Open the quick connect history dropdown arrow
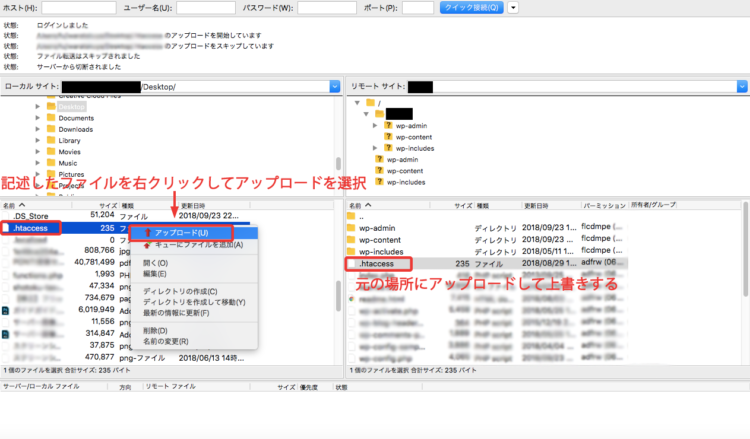Screen dimensions: 750x439 pyautogui.click(x=513, y=8)
